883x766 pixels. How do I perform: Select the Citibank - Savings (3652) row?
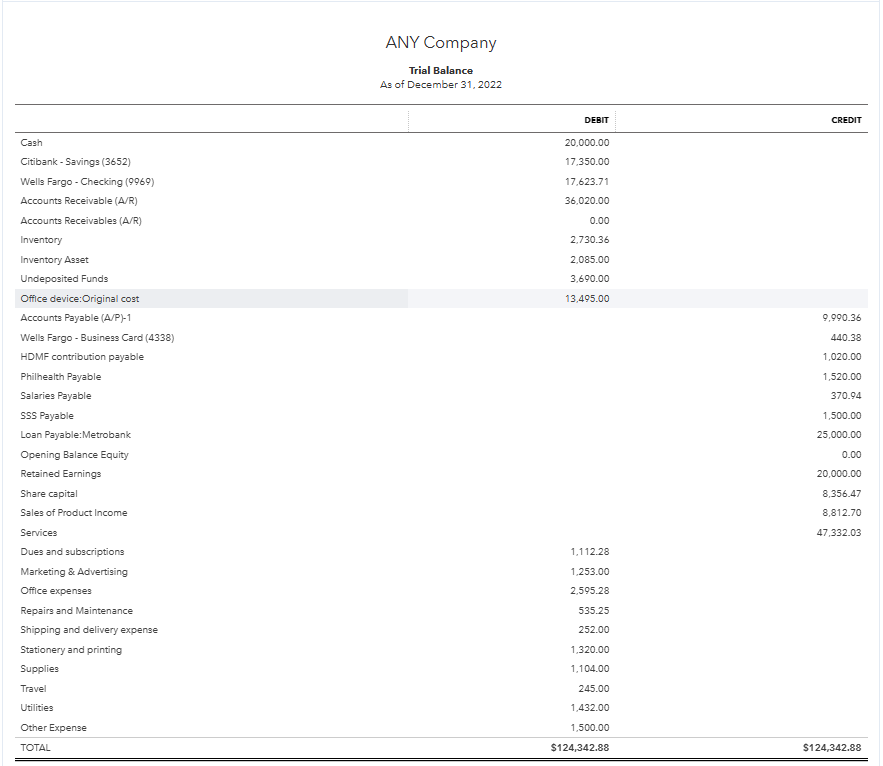[441, 162]
